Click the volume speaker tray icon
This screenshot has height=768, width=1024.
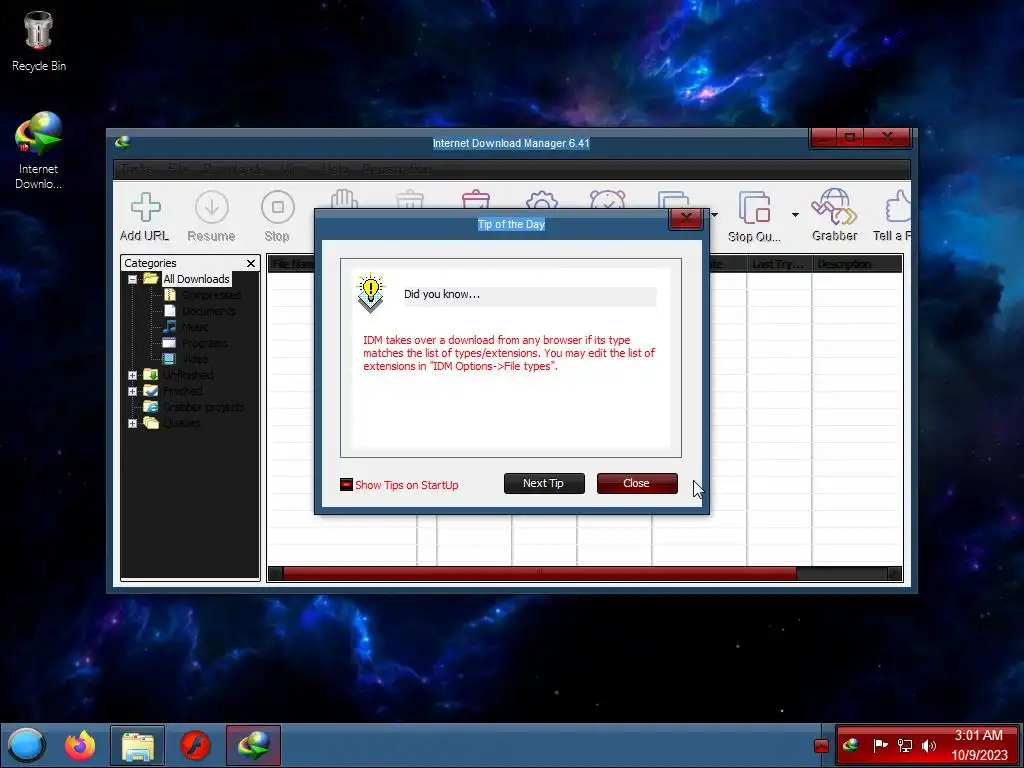point(929,745)
